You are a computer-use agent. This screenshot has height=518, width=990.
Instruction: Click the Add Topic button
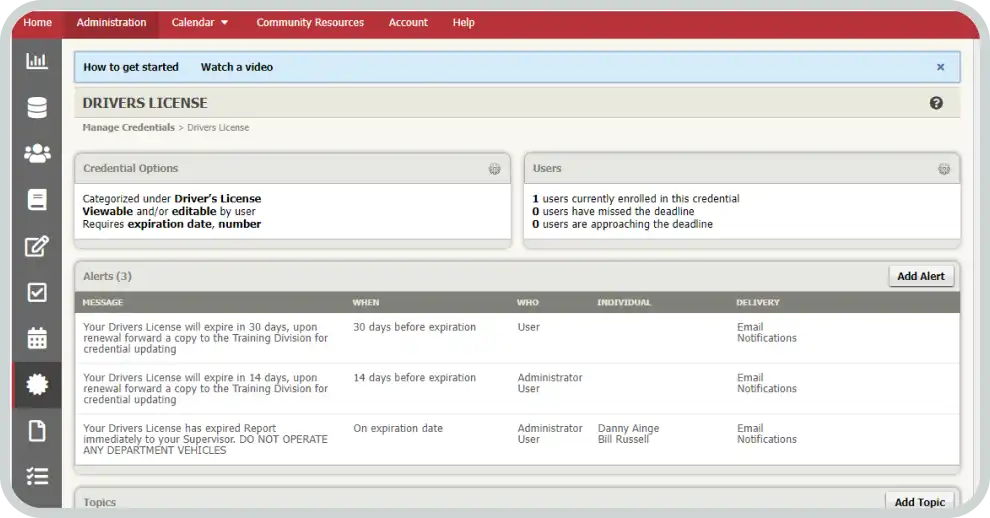pyautogui.click(x=919, y=502)
